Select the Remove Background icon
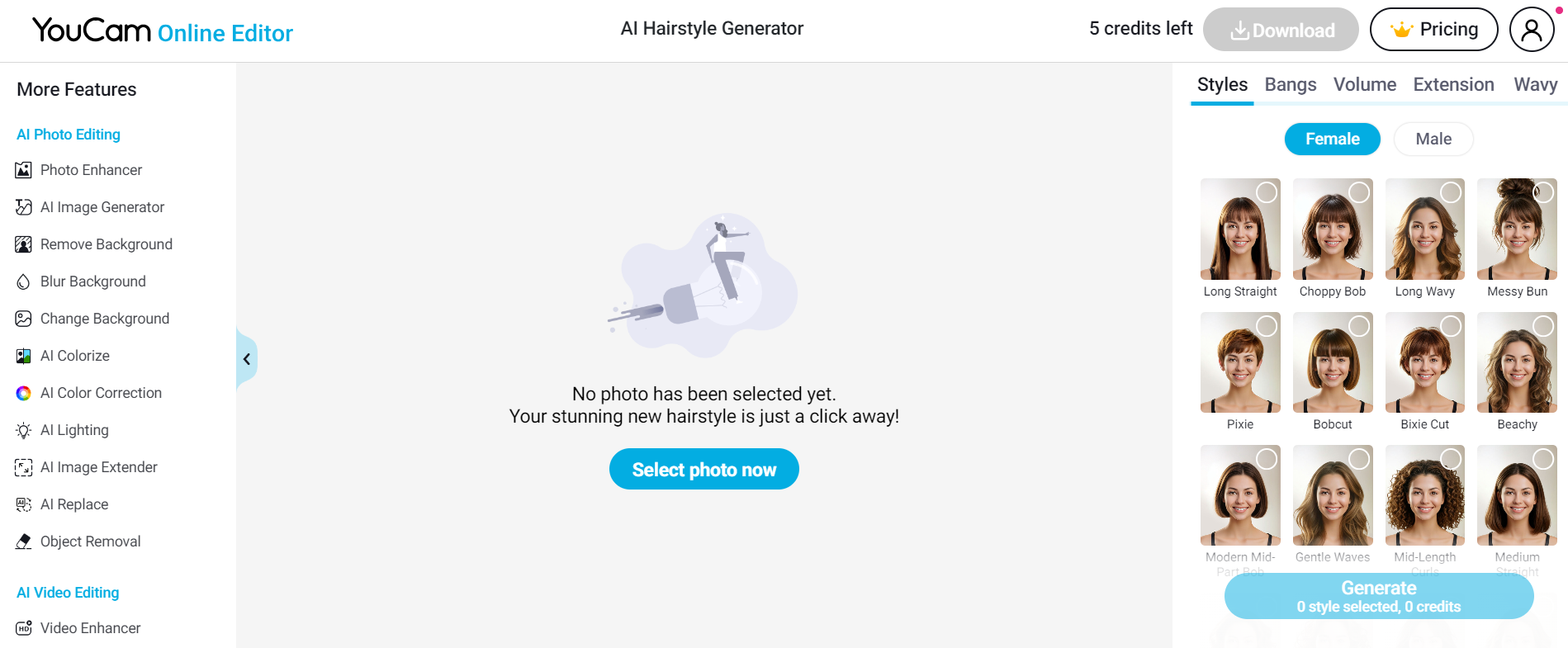The width and height of the screenshot is (1568, 648). tap(23, 244)
